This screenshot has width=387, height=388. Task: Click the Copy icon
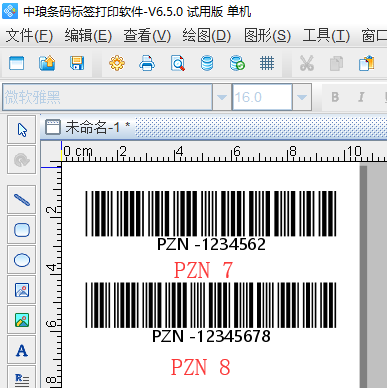point(336,64)
